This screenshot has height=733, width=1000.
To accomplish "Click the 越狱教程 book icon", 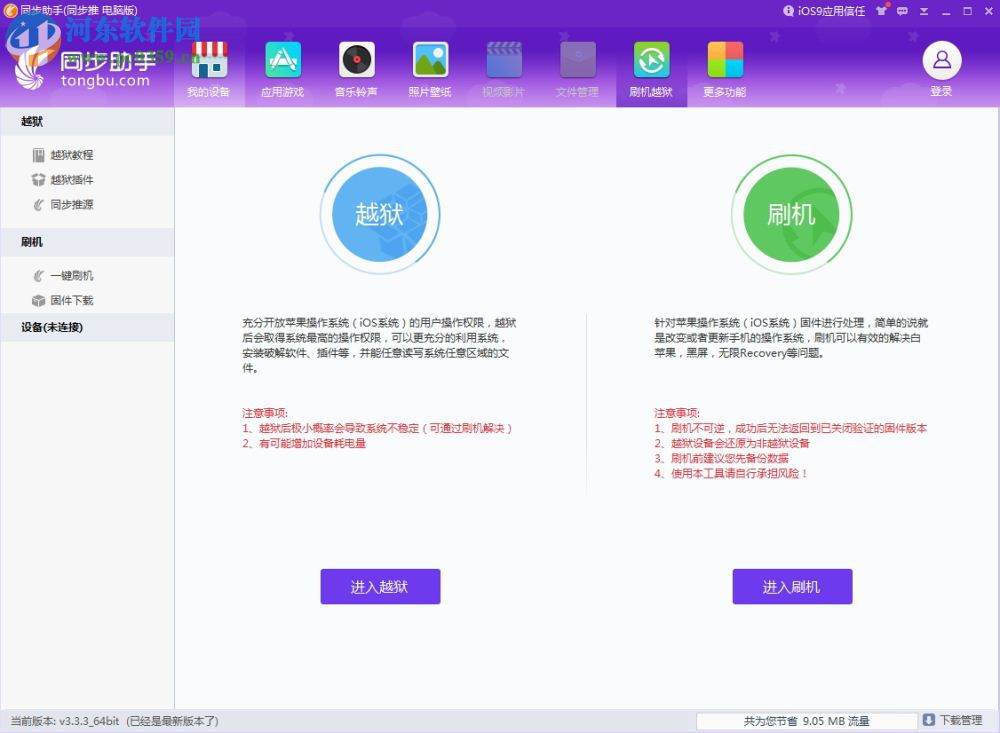I will point(38,155).
